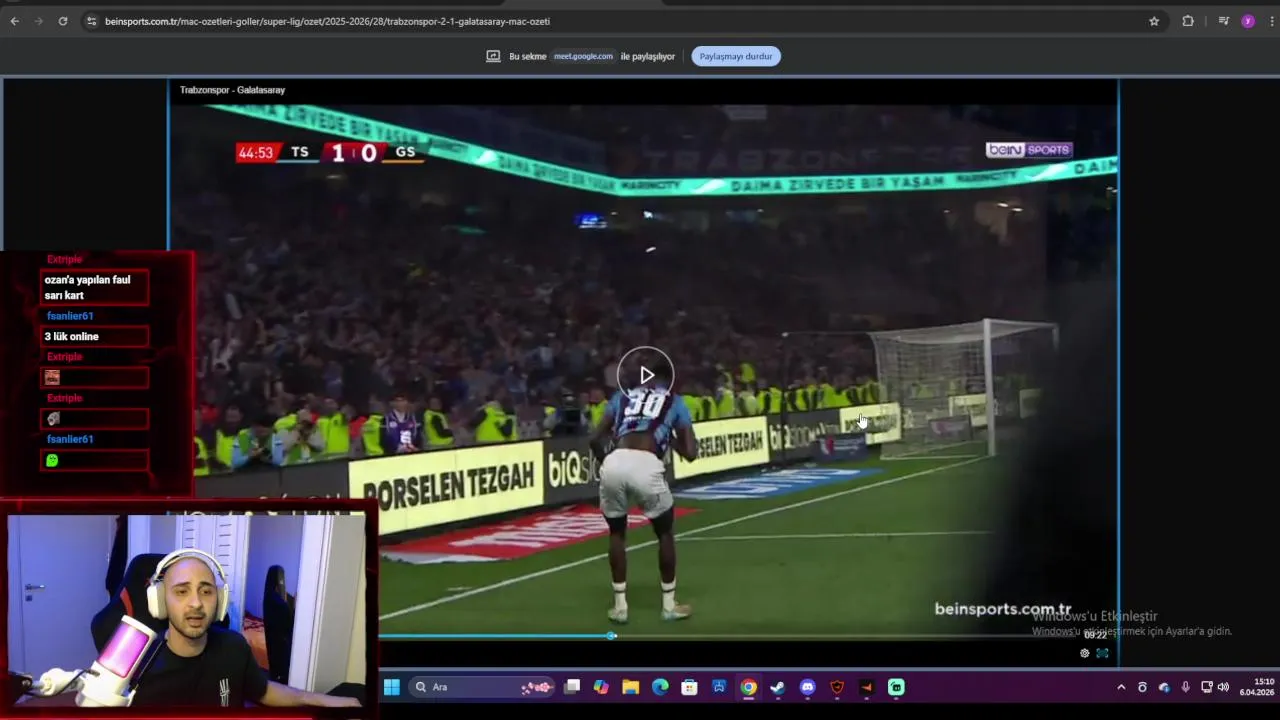Screen dimensions: 1280x720
Task: Play the Trabzonspor - Galatasaray highlight video
Action: (x=646, y=375)
